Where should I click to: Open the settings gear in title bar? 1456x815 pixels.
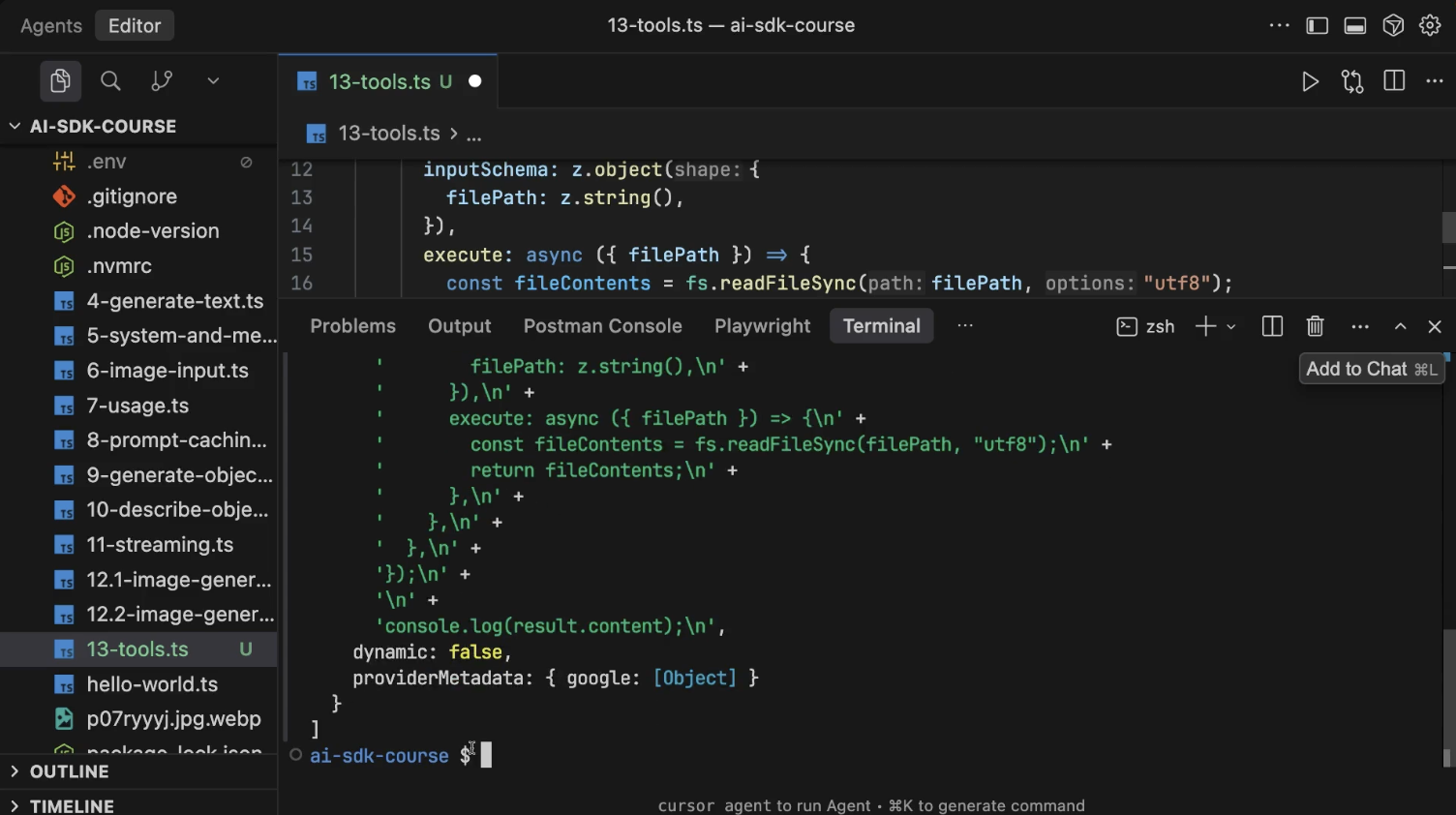[x=1430, y=26]
